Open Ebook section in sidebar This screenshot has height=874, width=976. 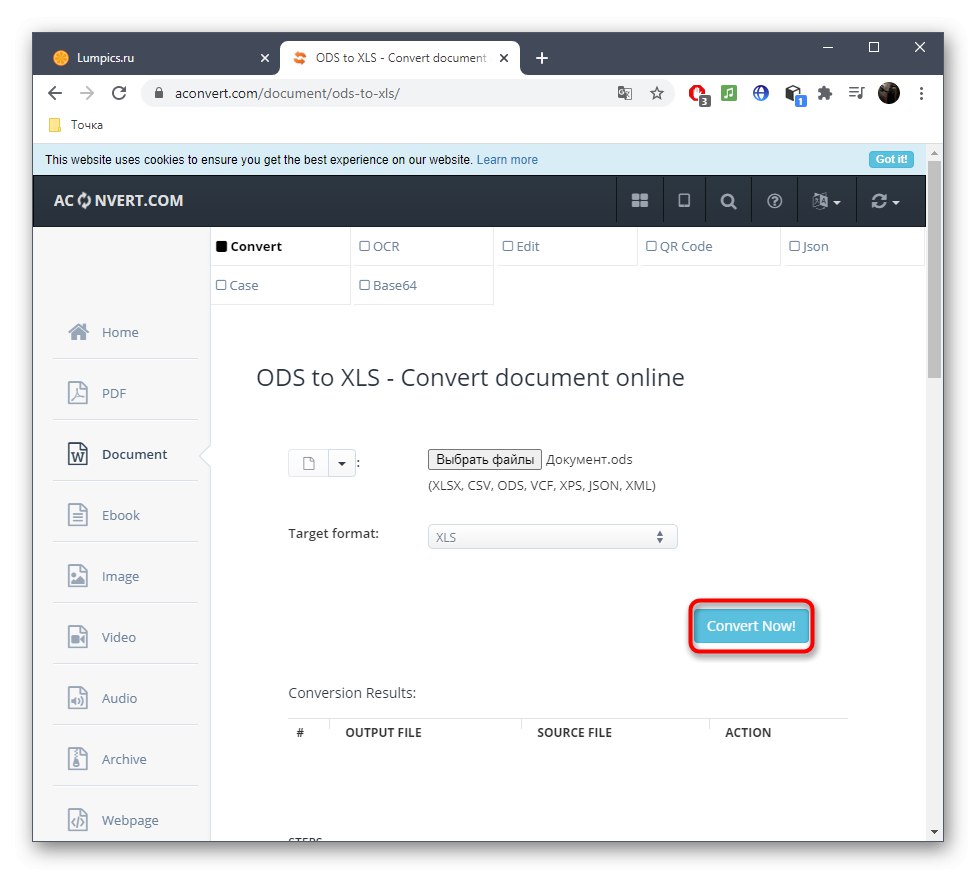[x=125, y=515]
